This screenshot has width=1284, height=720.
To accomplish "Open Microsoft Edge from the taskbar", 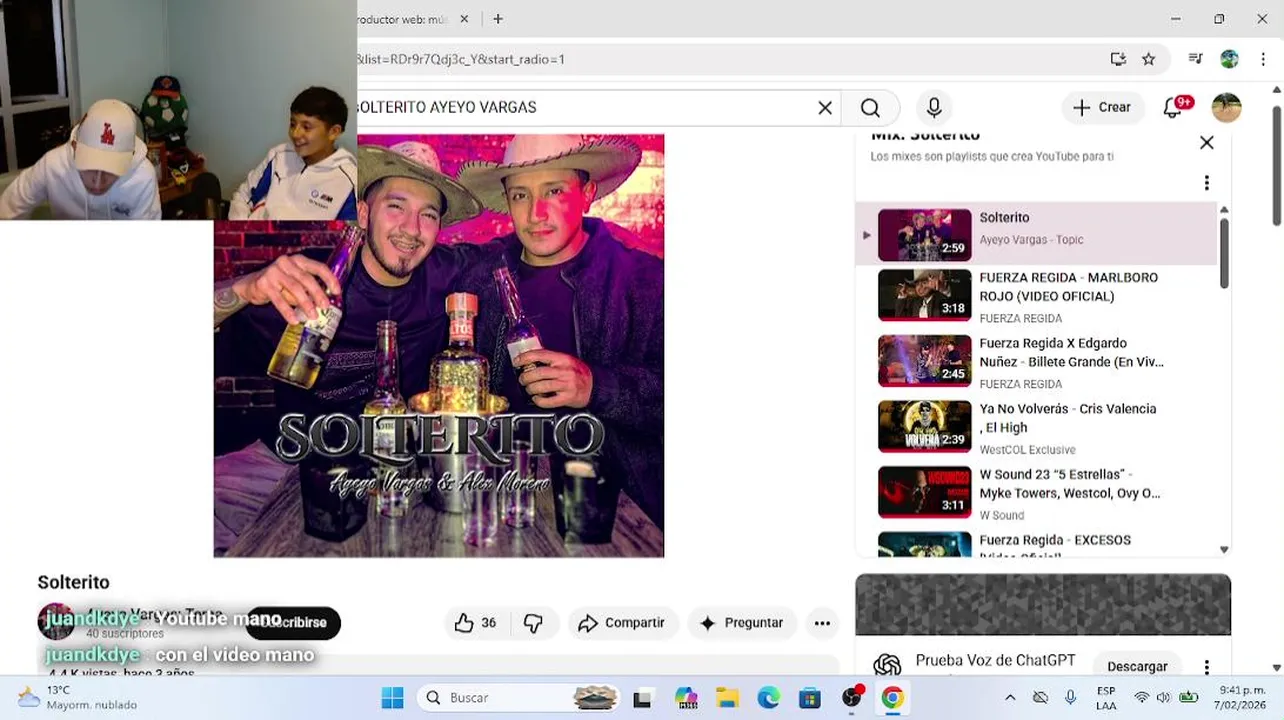I will 768,698.
